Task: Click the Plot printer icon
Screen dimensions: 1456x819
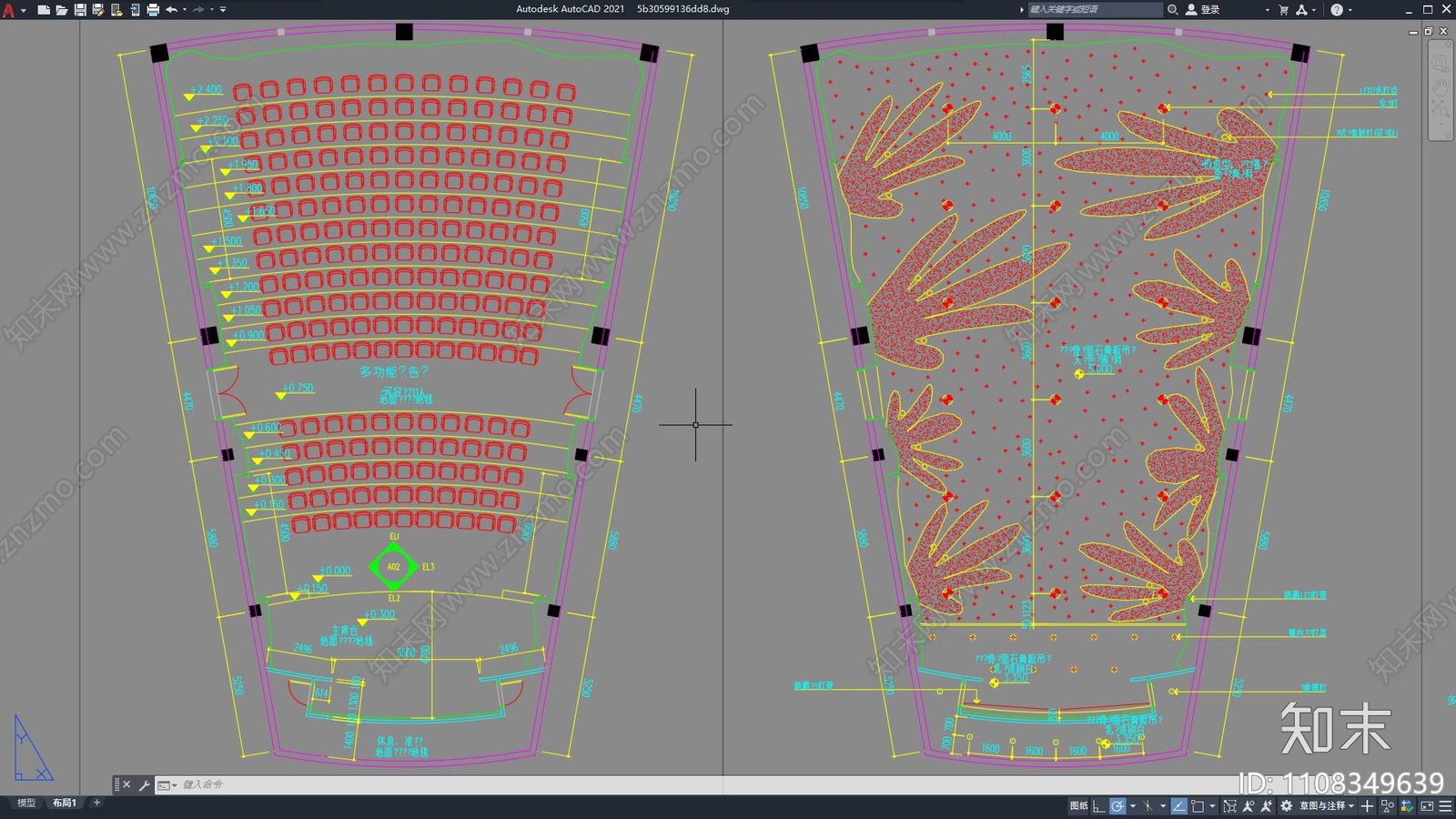Action: pyautogui.click(x=153, y=9)
